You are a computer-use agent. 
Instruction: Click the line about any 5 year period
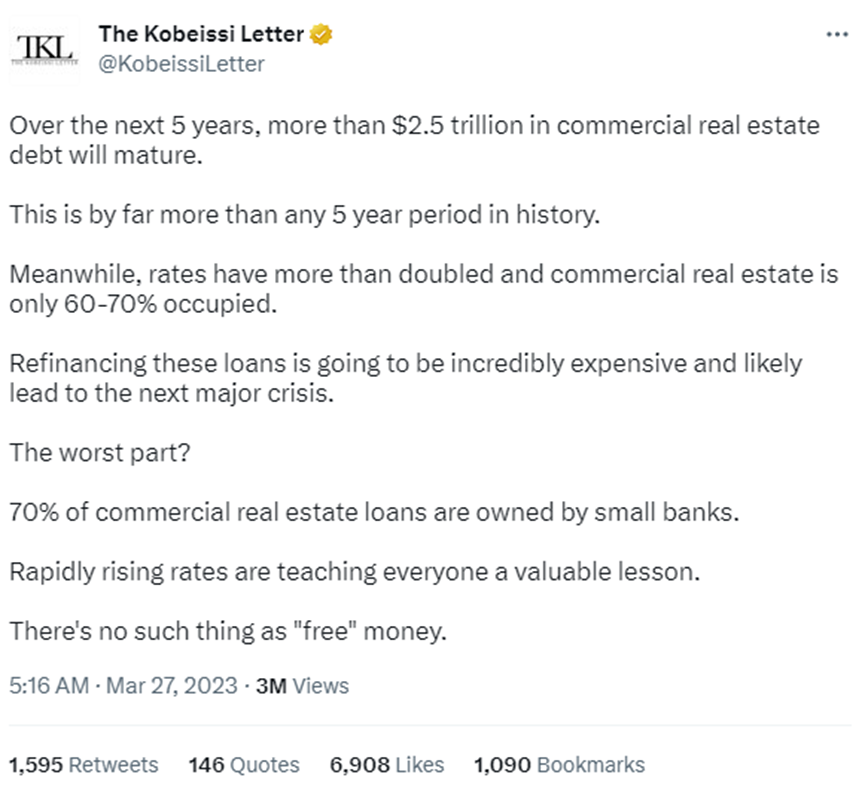(x=304, y=216)
